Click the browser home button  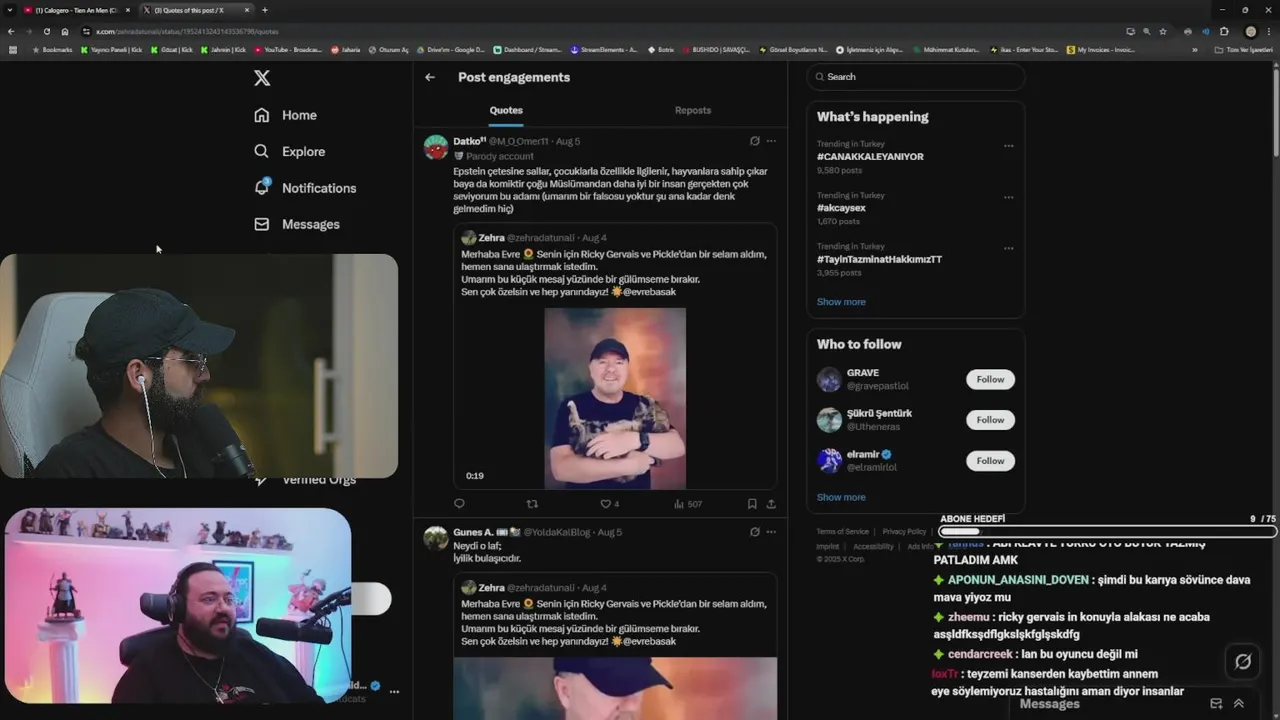tap(65, 31)
